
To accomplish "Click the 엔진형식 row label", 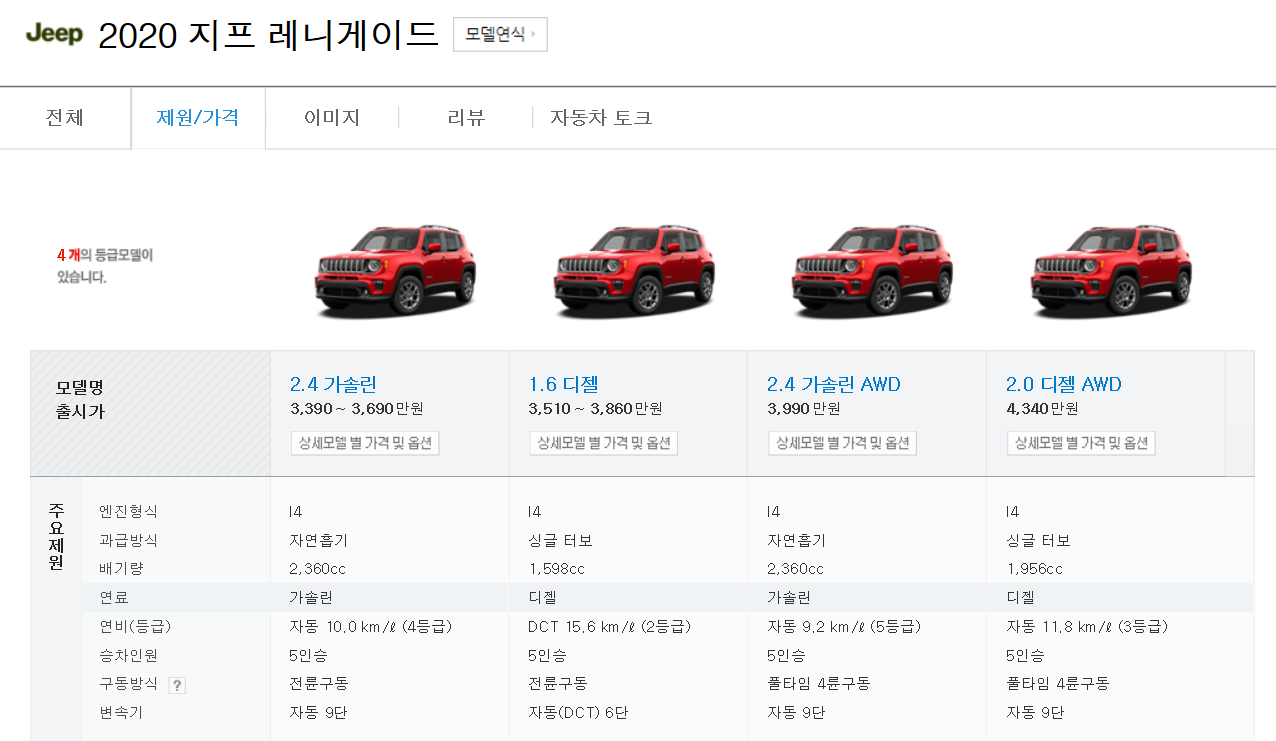I will [x=128, y=511].
